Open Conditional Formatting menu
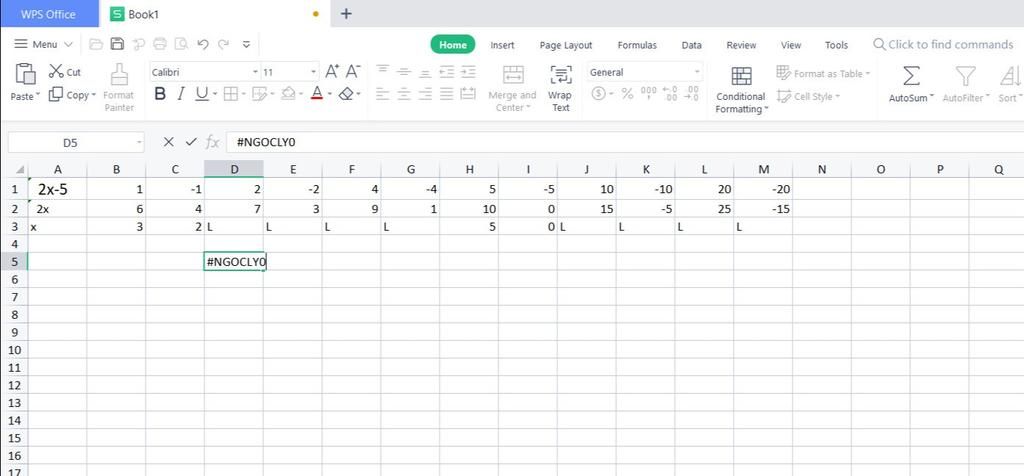Viewport: 1024px width, 476px height. click(741, 89)
